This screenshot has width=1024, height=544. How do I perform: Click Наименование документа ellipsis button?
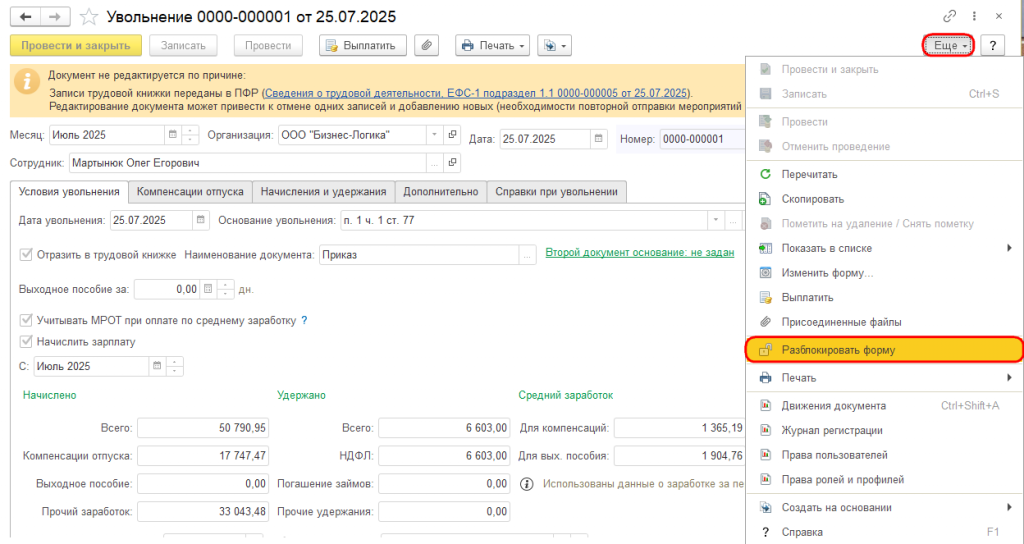(527, 255)
